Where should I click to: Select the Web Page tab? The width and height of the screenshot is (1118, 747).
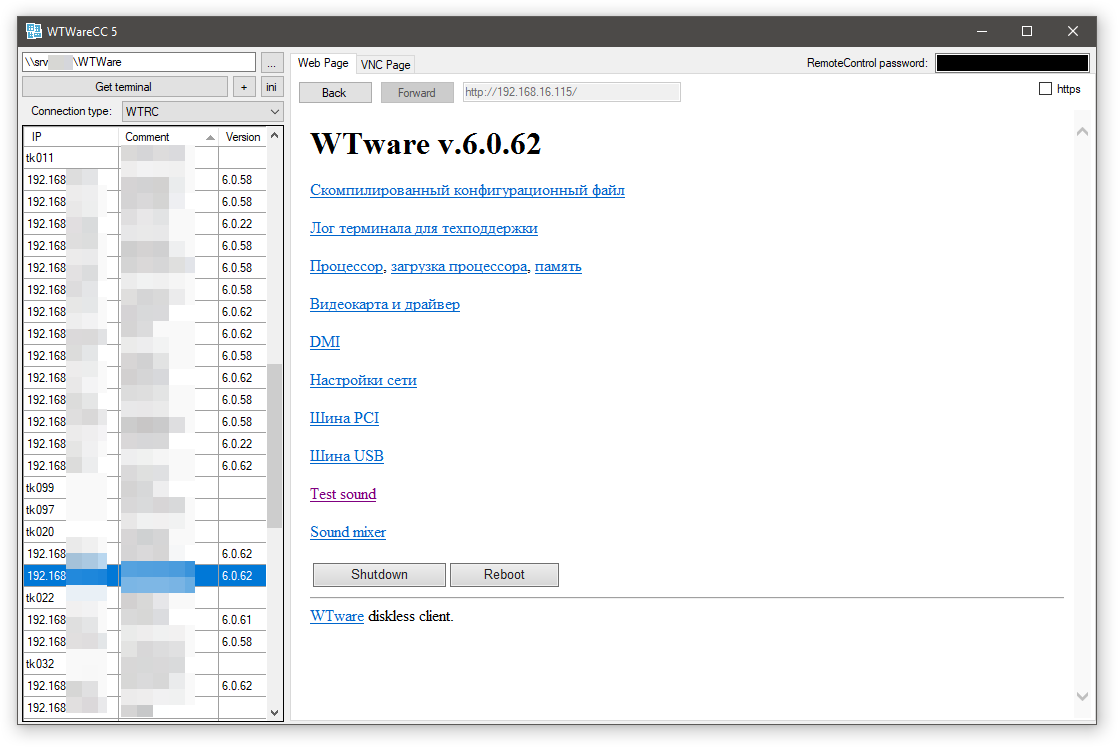pos(323,63)
